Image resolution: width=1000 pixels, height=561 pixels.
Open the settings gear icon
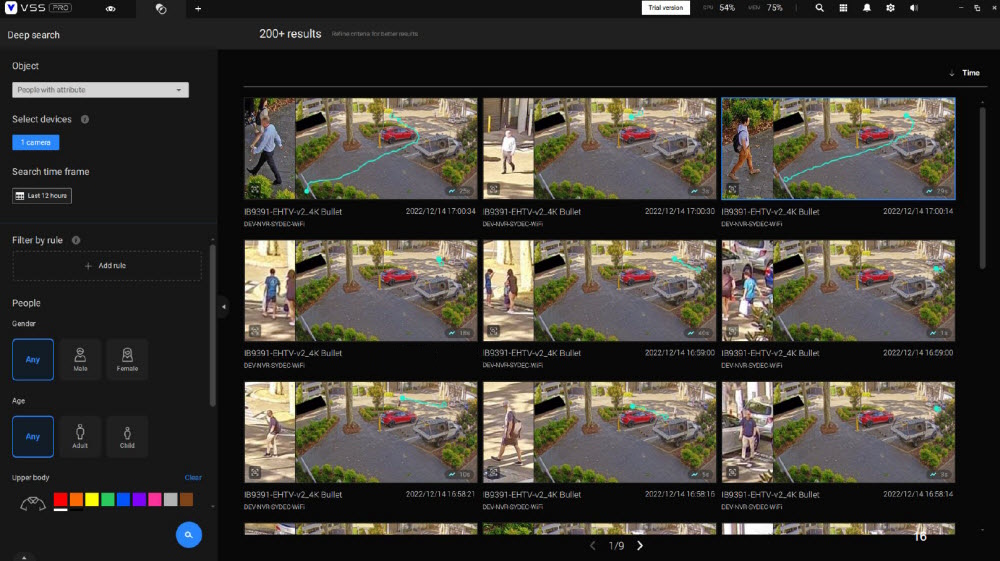coord(890,8)
